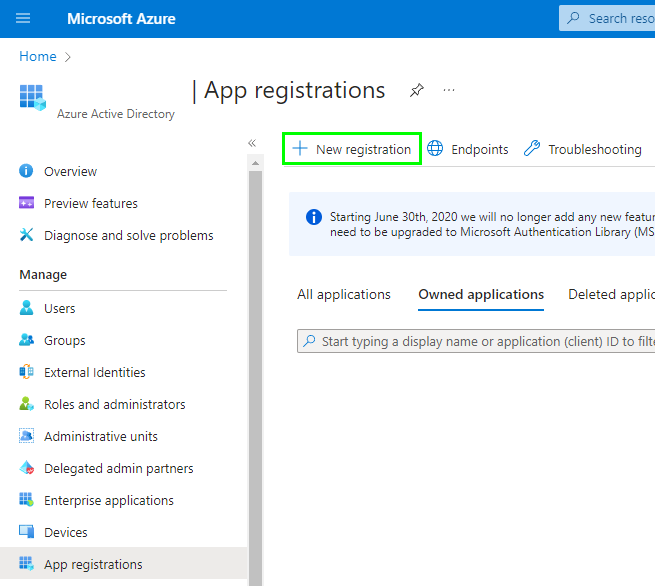655x586 pixels.
Task: Click the sidebar scrollbar up arrow
Action: point(255,163)
